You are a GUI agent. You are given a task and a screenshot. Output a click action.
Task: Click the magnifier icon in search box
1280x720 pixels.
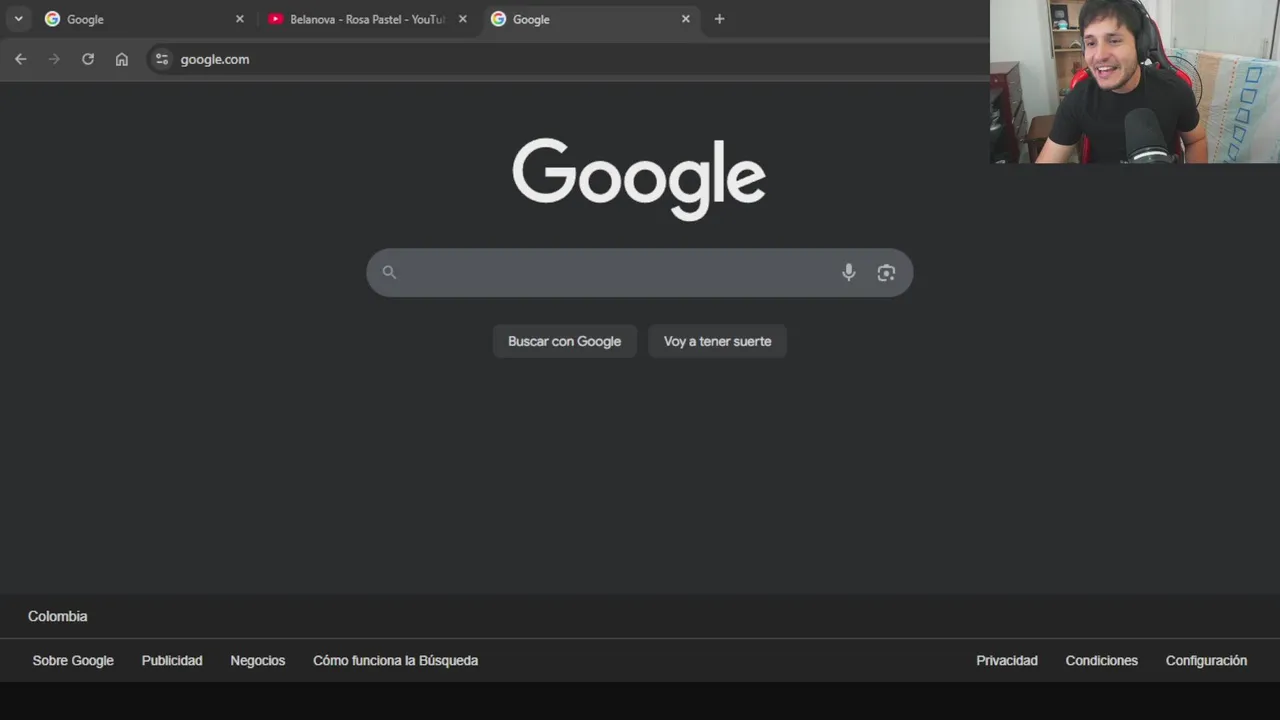pyautogui.click(x=389, y=272)
